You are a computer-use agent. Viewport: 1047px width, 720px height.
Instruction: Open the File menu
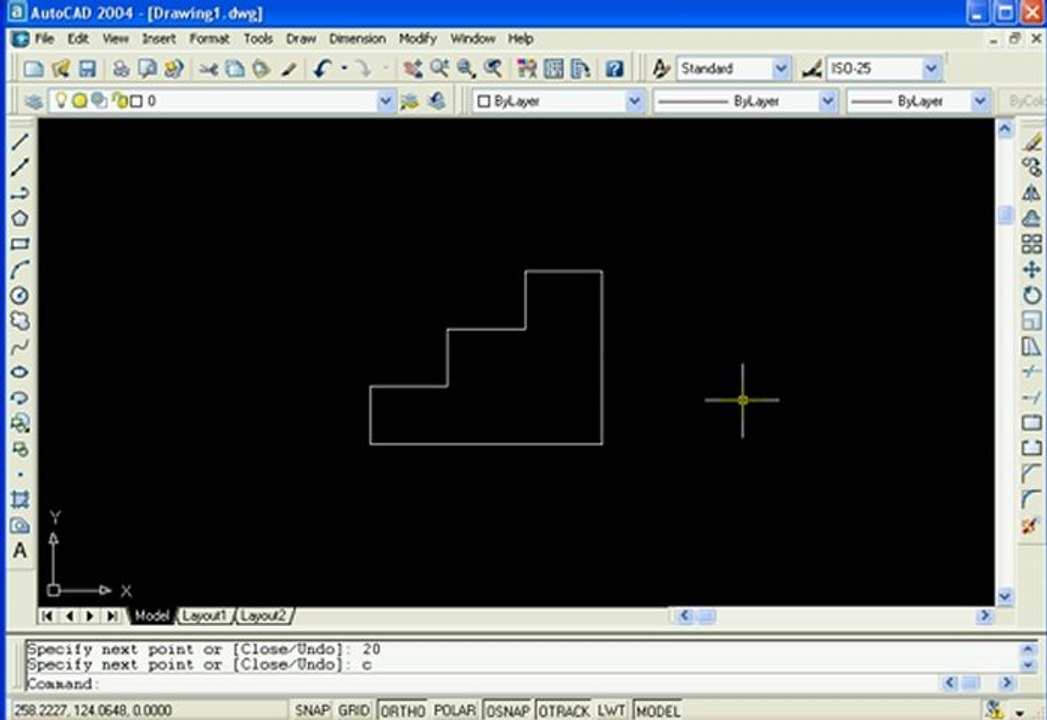(44, 39)
